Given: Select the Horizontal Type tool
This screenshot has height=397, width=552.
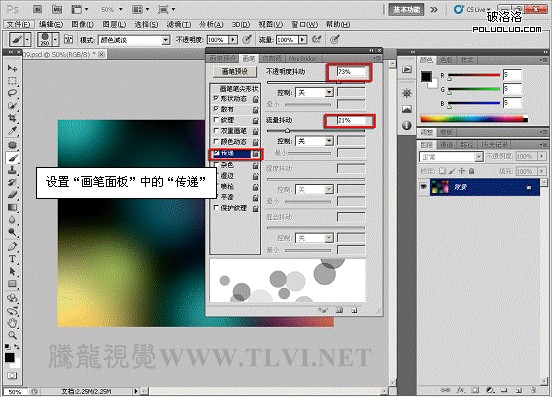Looking at the screenshot, I should (12, 259).
